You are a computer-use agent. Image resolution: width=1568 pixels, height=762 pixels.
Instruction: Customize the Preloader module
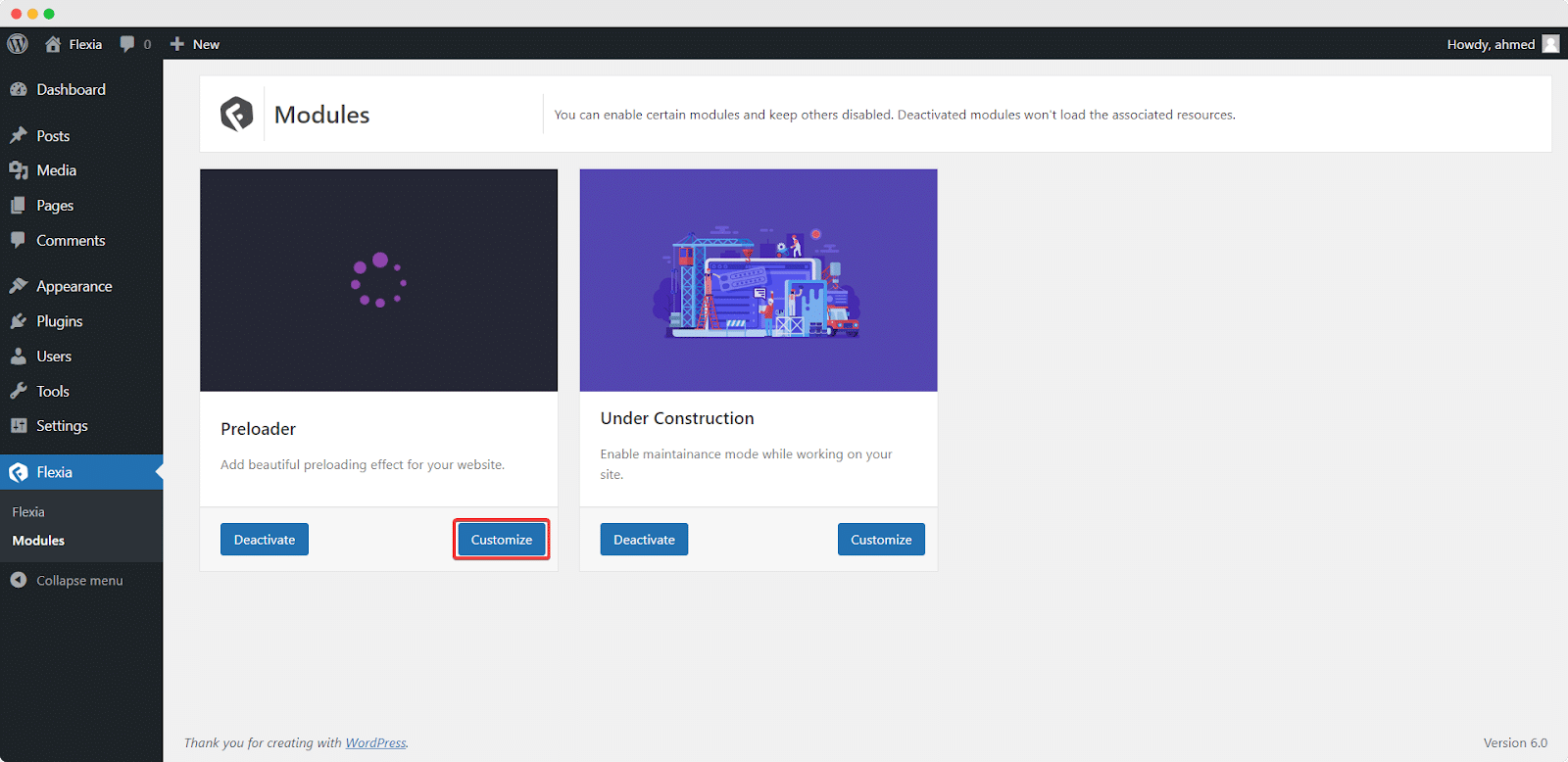pyautogui.click(x=502, y=540)
